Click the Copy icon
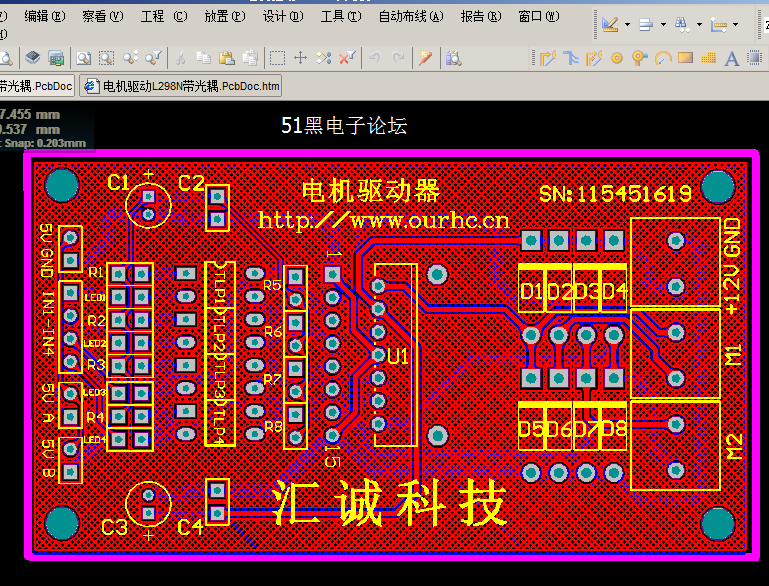Viewport: 769px width, 586px height. 203,58
